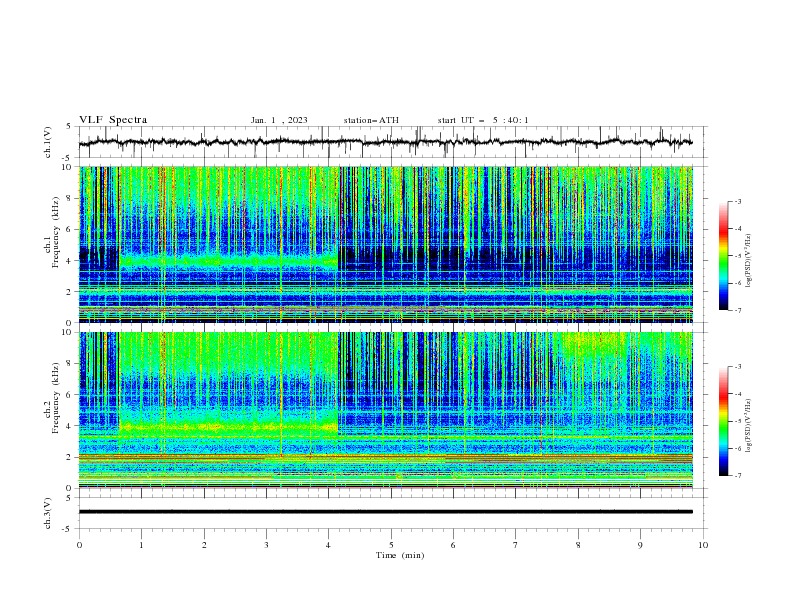
Task: Click the bright 4 kHz emission band in ch.1 spectrogram
Action: (x=228, y=261)
